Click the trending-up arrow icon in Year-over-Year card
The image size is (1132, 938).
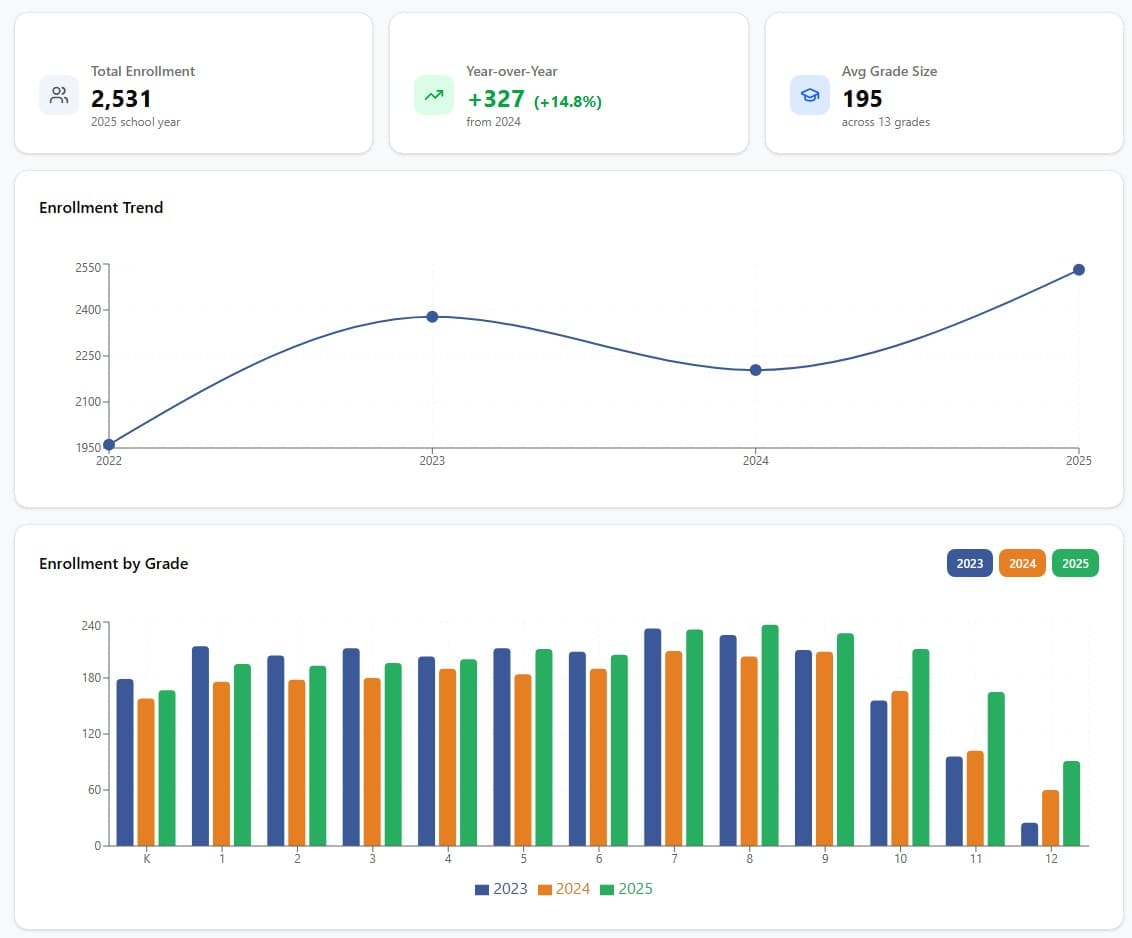[434, 95]
